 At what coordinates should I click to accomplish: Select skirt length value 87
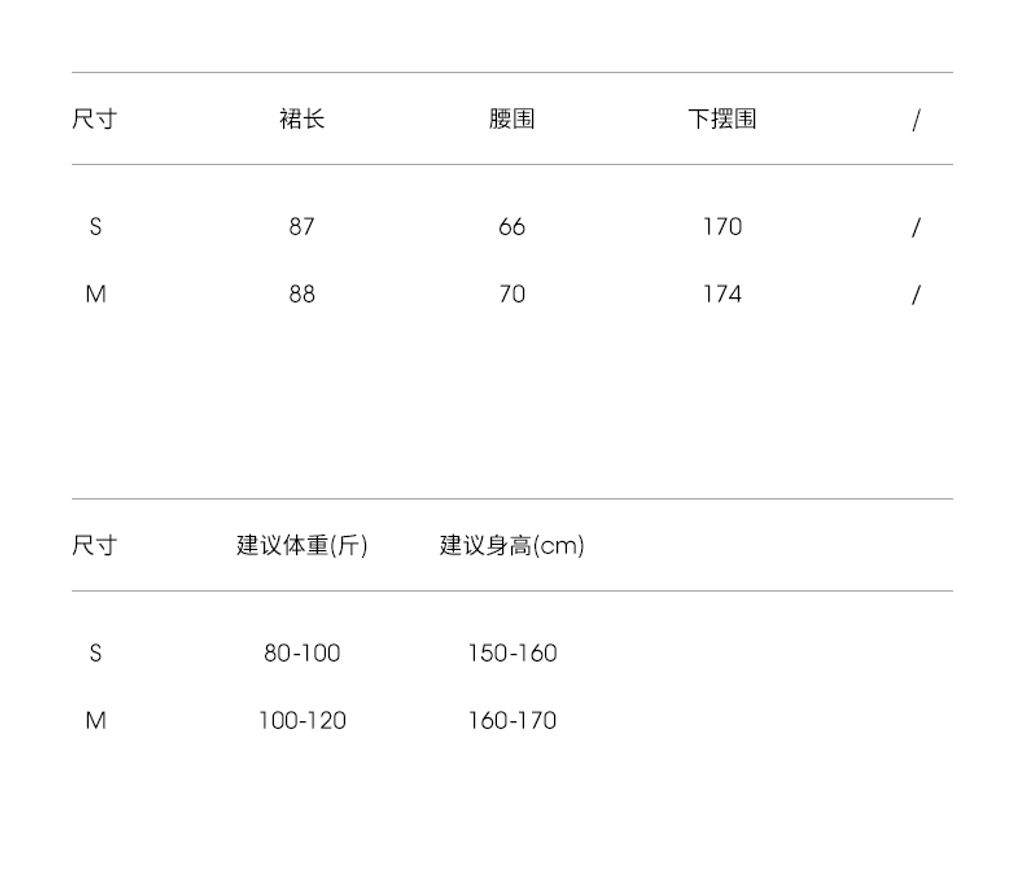[x=302, y=227]
